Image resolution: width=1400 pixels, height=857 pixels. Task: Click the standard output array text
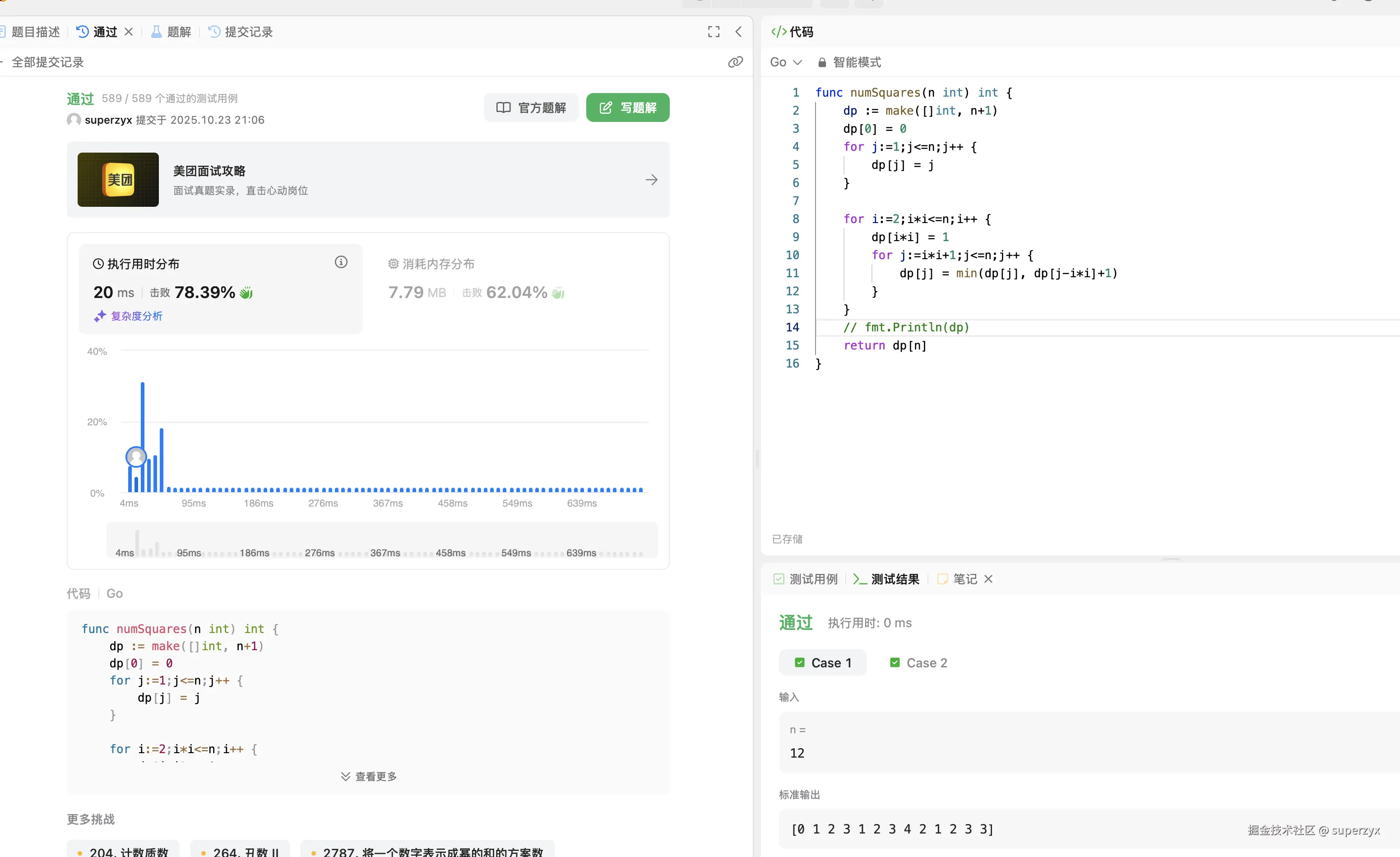tap(893, 829)
